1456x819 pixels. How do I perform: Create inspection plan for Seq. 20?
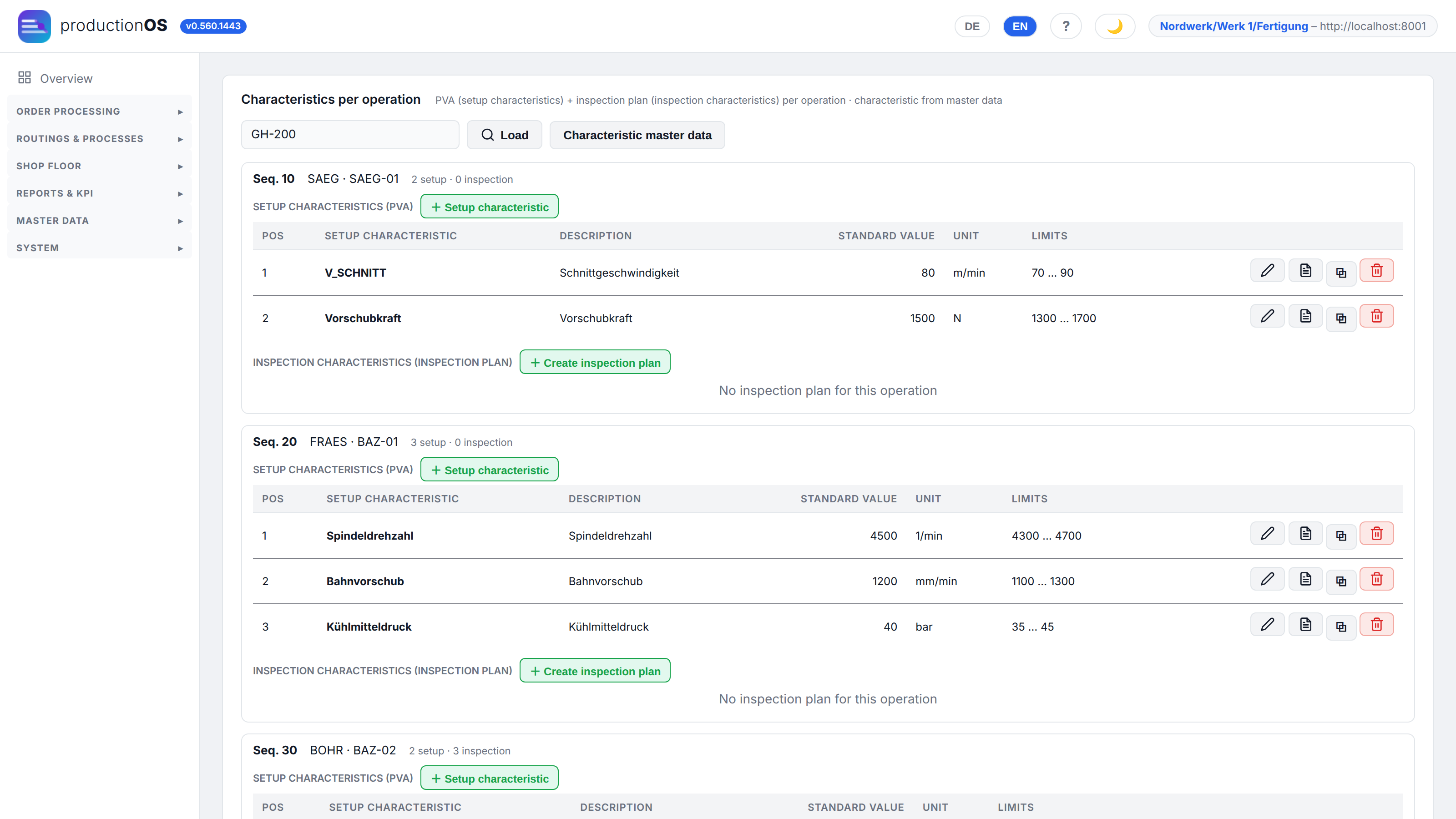pyautogui.click(x=595, y=671)
